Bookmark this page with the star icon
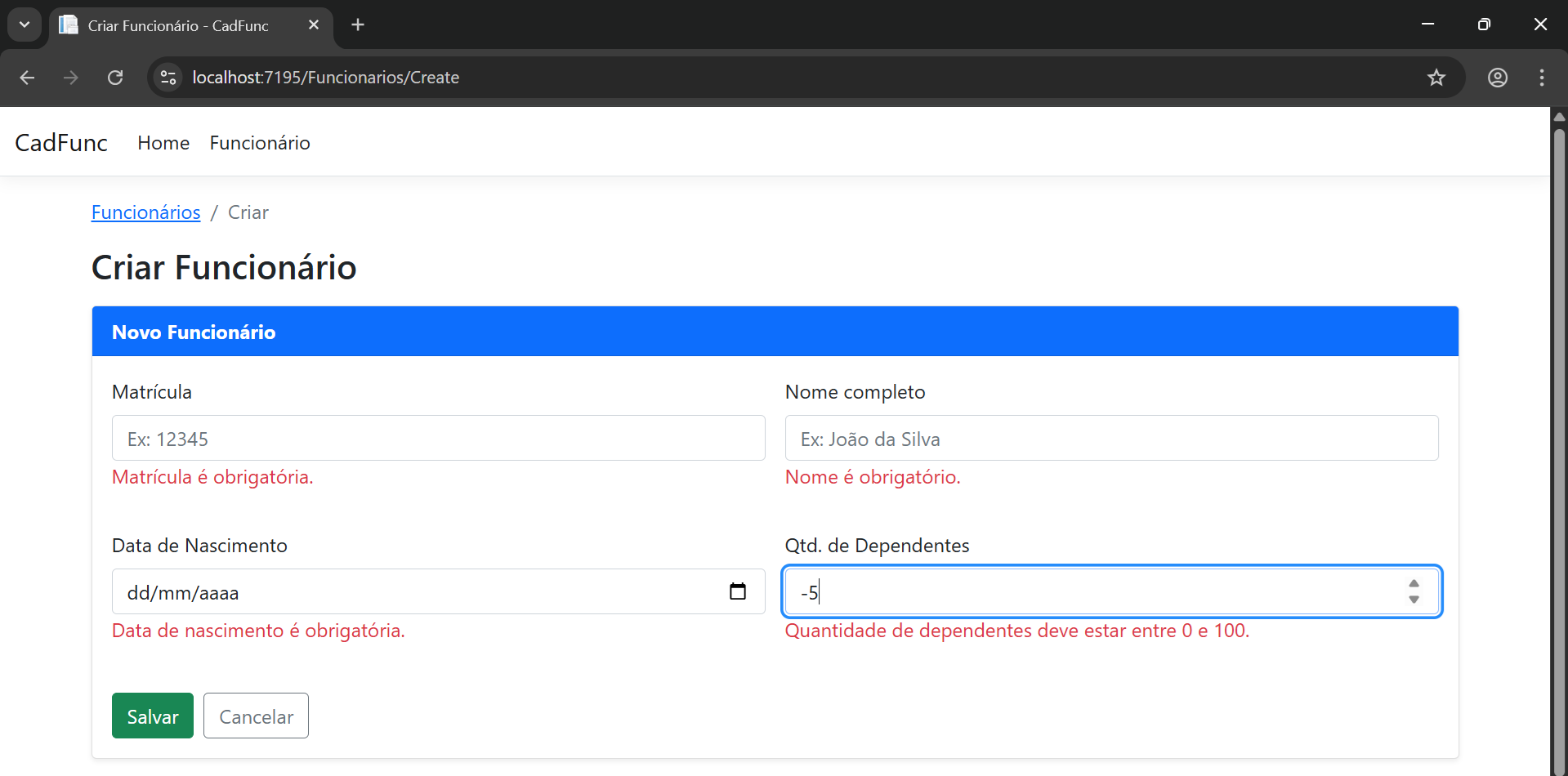1568x776 pixels. [x=1437, y=78]
